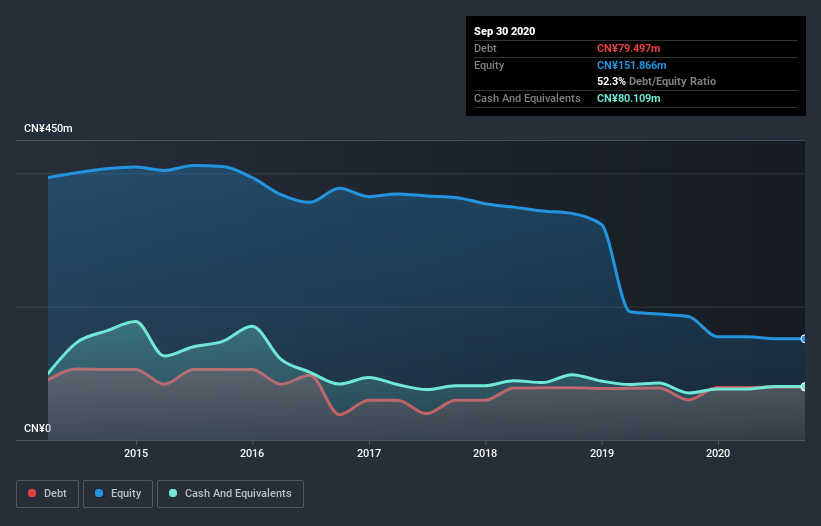The height and width of the screenshot is (526, 821).
Task: Click the blue Equity legend dot
Action: pyautogui.click(x=99, y=493)
